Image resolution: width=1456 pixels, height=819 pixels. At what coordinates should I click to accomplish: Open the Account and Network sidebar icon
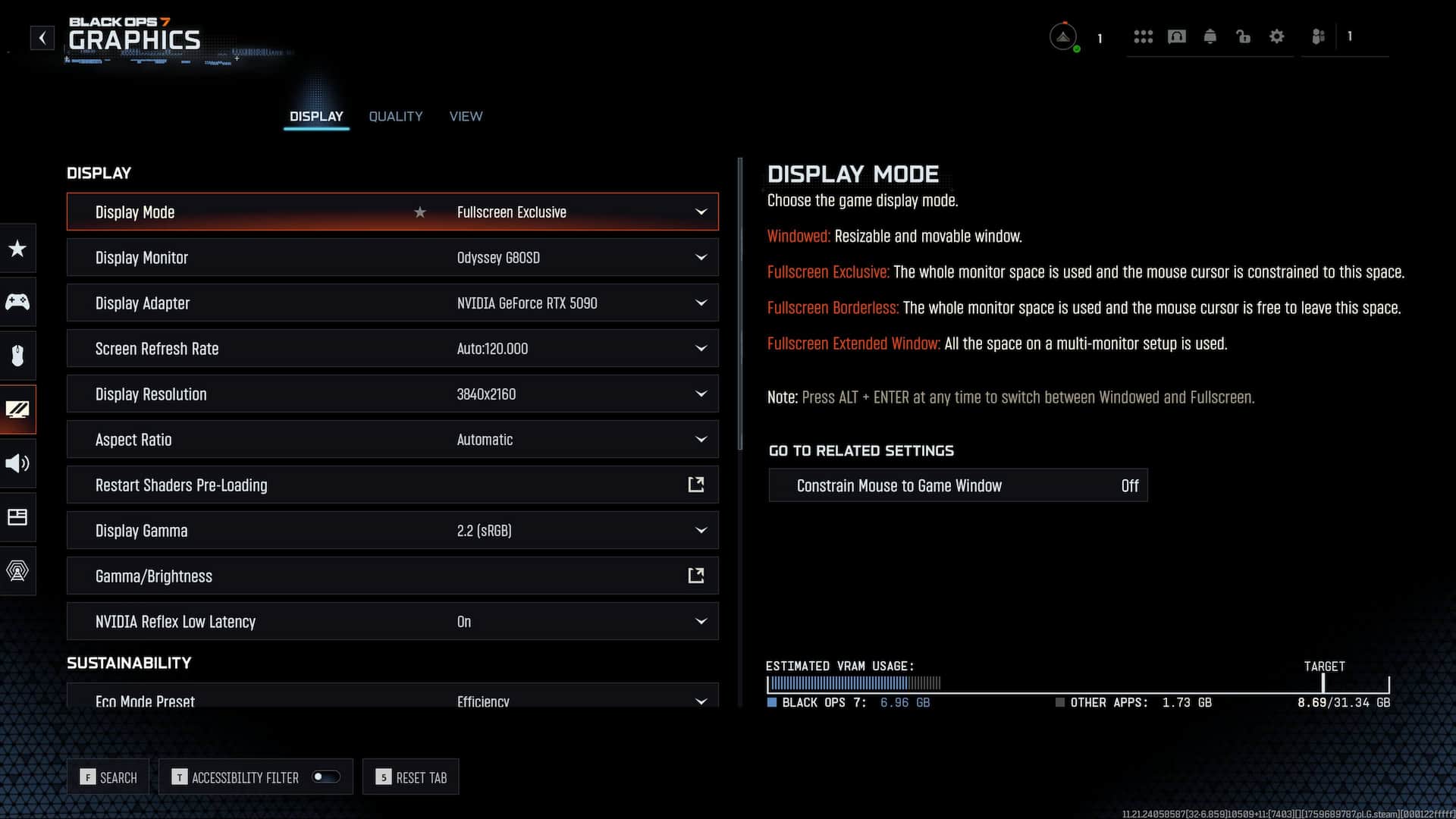pyautogui.click(x=17, y=570)
